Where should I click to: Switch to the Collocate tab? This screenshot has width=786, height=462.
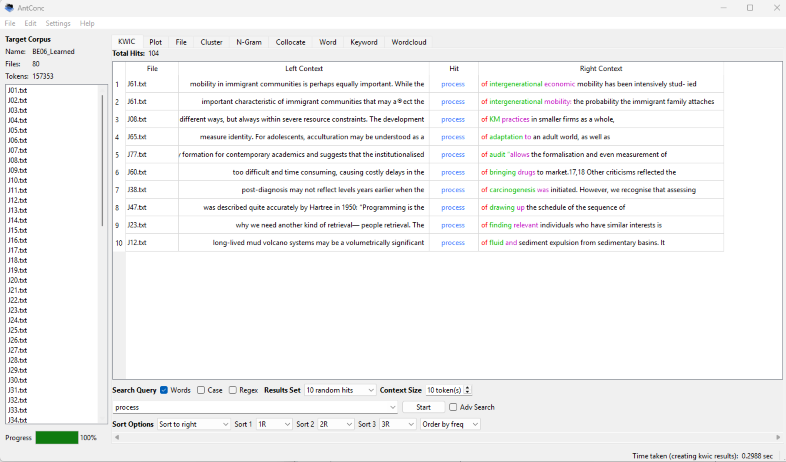tap(291, 42)
